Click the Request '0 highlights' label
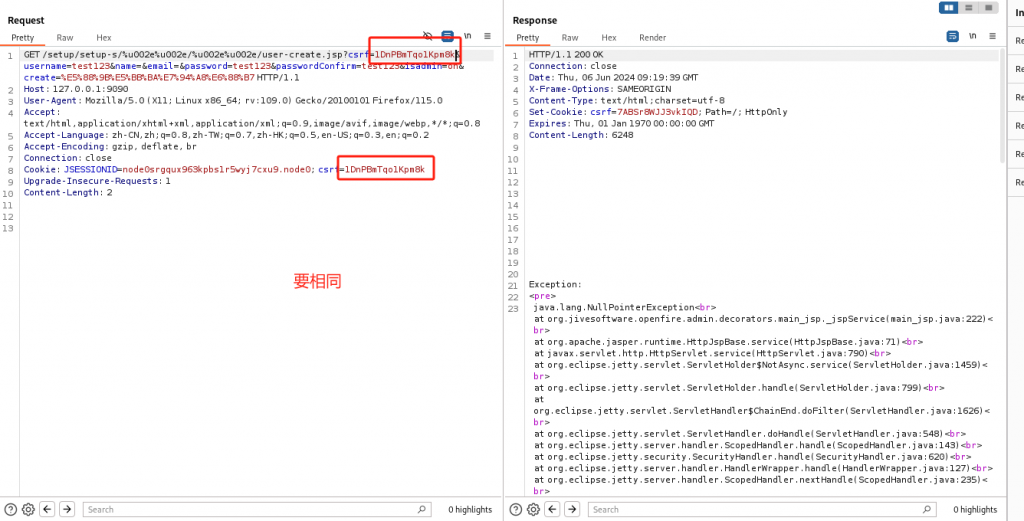 [470, 510]
